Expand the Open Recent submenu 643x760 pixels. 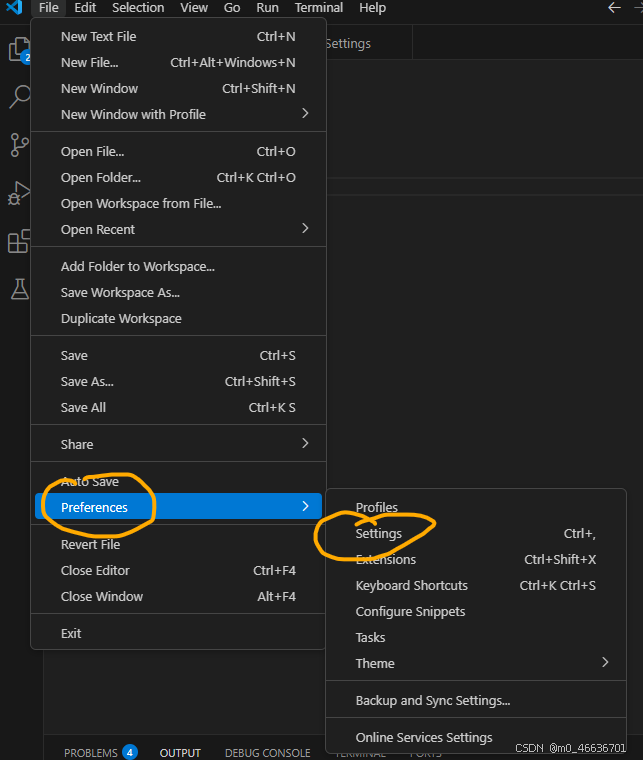178,229
